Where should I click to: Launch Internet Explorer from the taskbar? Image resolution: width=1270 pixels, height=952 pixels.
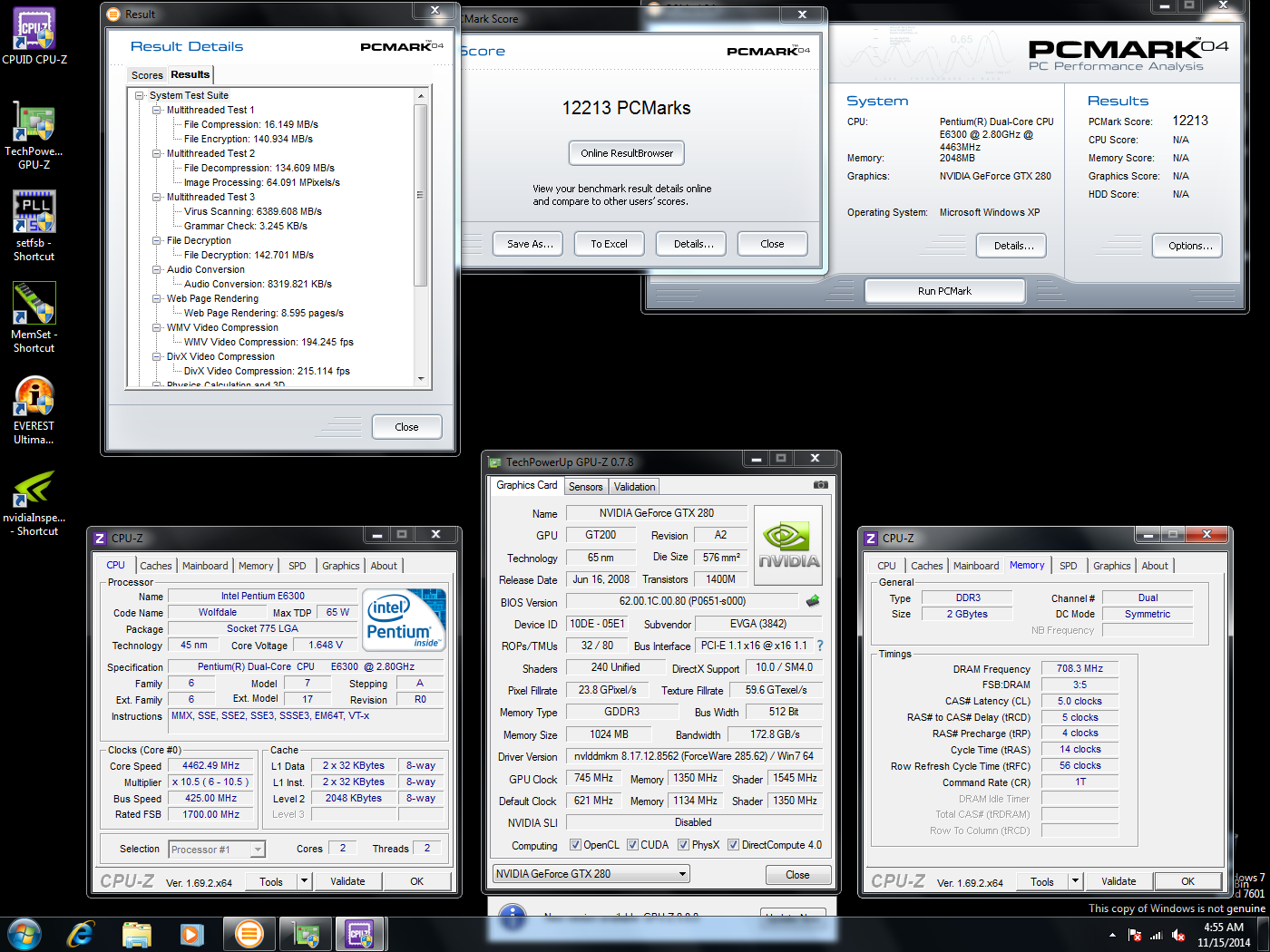click(x=81, y=934)
